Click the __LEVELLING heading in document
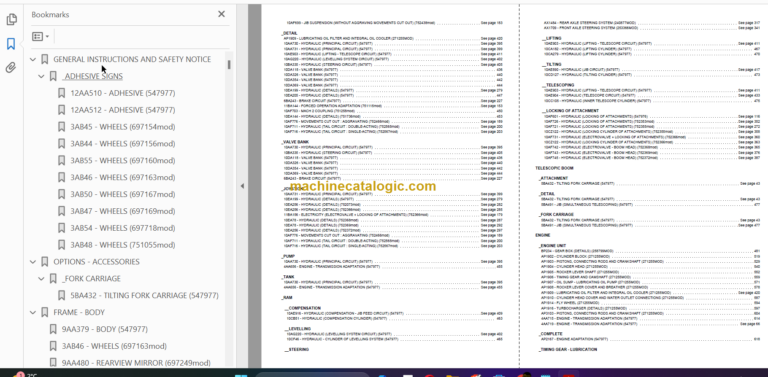768x377 pixels. pyautogui.click(x=297, y=329)
